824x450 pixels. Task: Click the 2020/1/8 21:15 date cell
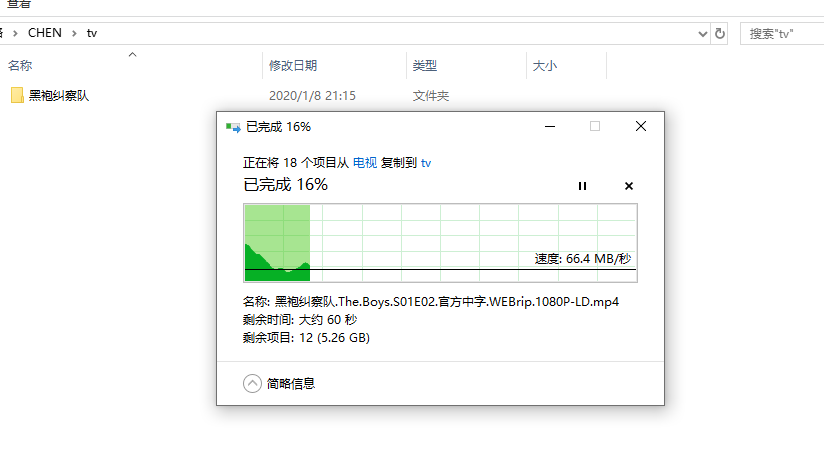pyautogui.click(x=312, y=96)
